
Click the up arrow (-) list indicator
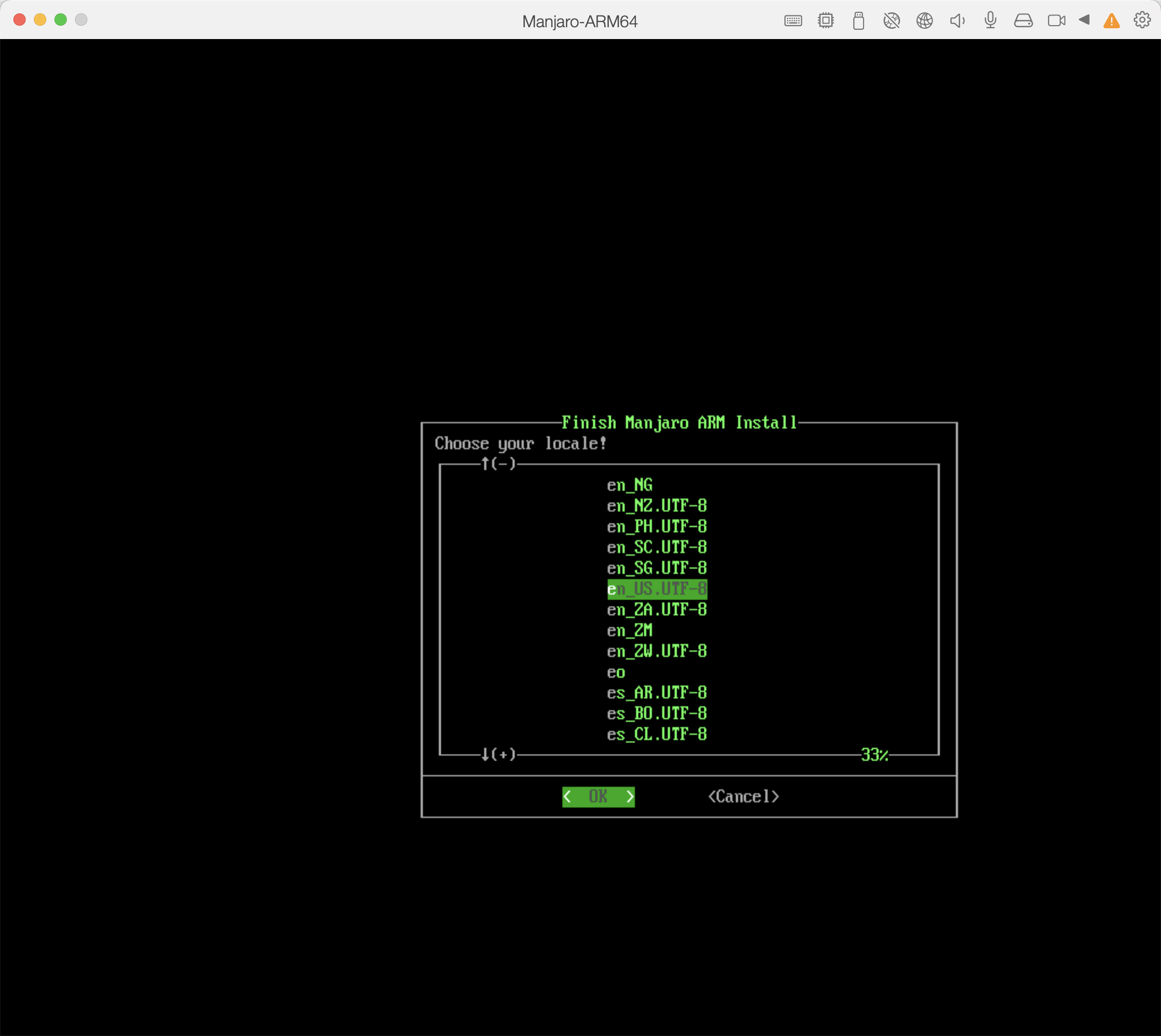pyautogui.click(x=498, y=464)
